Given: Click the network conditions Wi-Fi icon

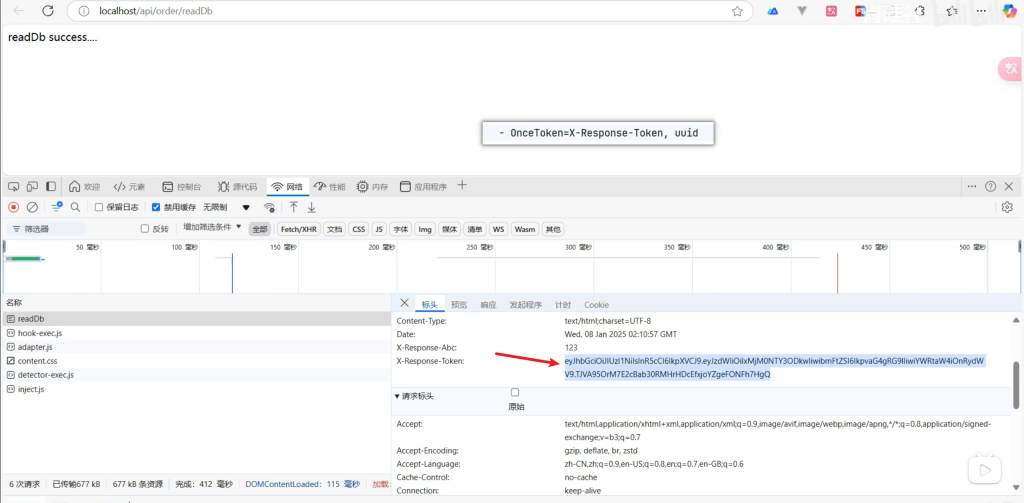Looking at the screenshot, I should (269, 207).
